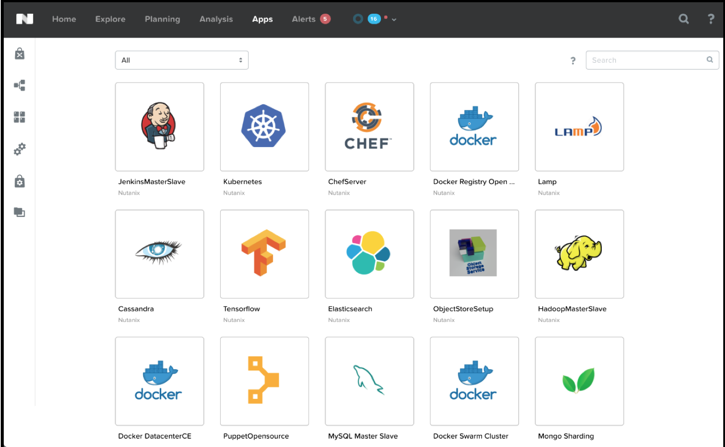Open the Alerts tab
The image size is (725, 447).
303,19
